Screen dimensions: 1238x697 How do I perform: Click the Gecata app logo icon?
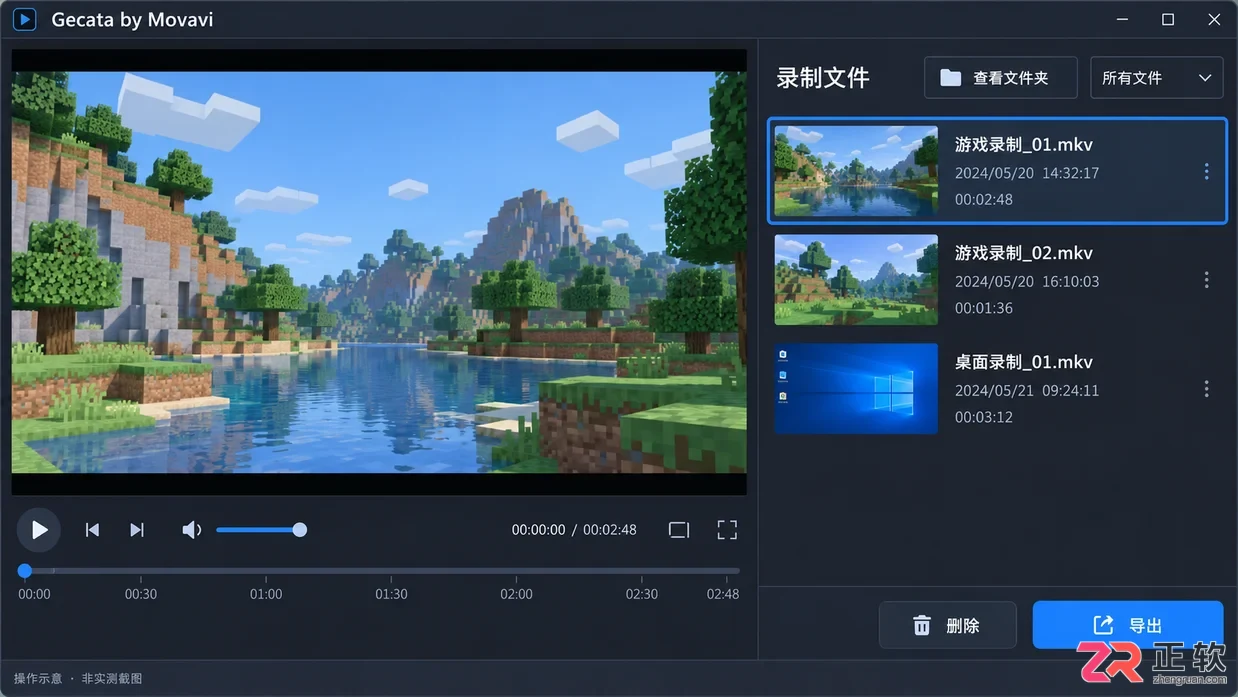24,19
